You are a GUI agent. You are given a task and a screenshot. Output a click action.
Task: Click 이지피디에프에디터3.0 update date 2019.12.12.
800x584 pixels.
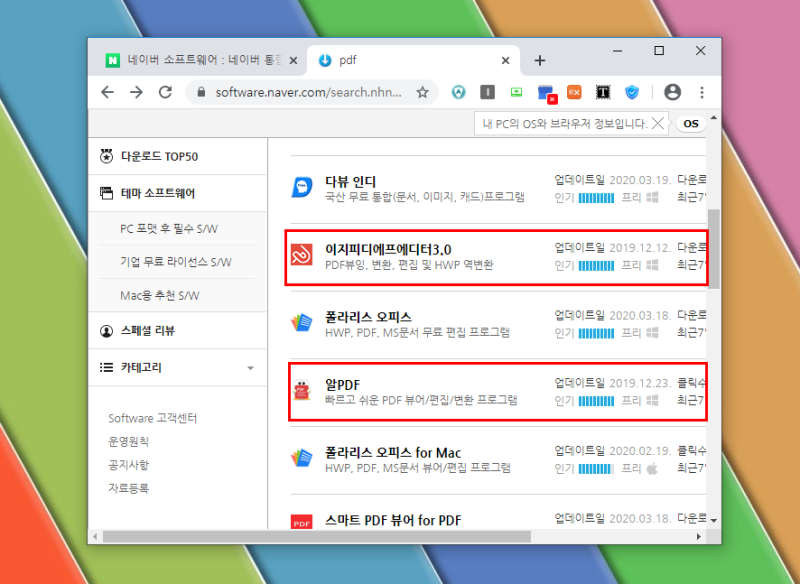pyautogui.click(x=640, y=248)
